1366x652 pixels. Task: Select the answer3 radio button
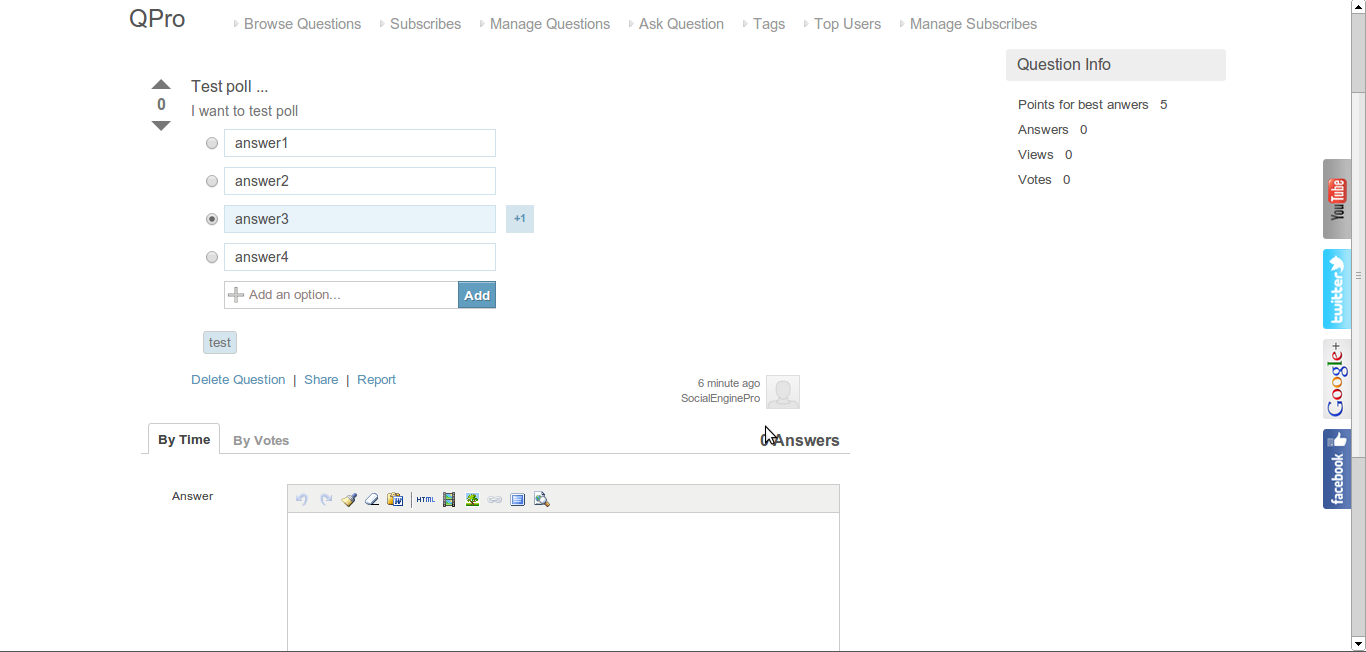(x=212, y=219)
